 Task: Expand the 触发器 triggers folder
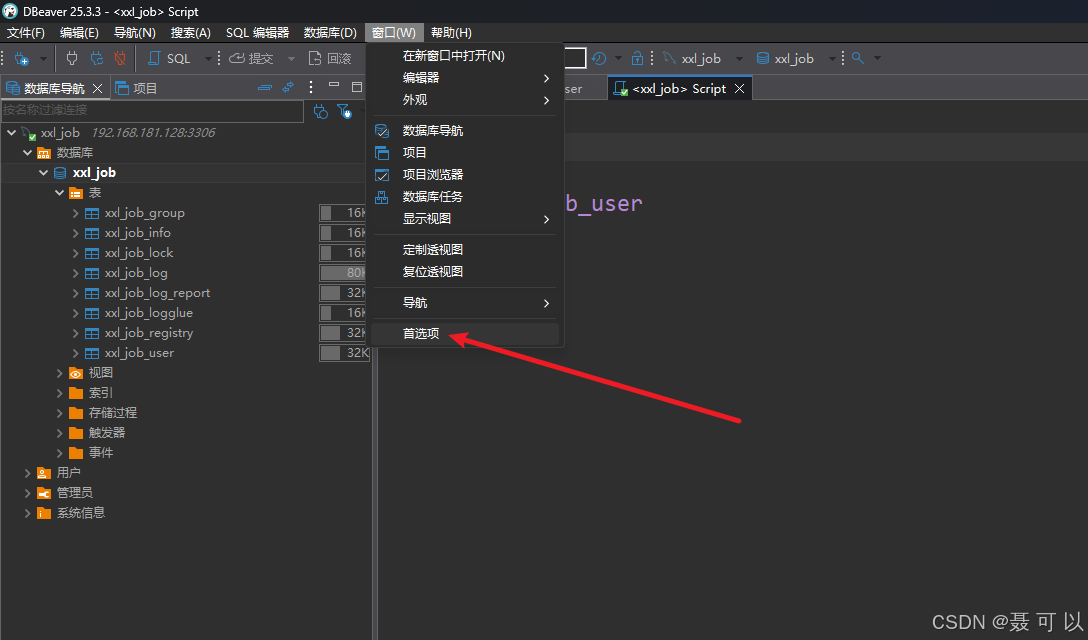[60, 434]
